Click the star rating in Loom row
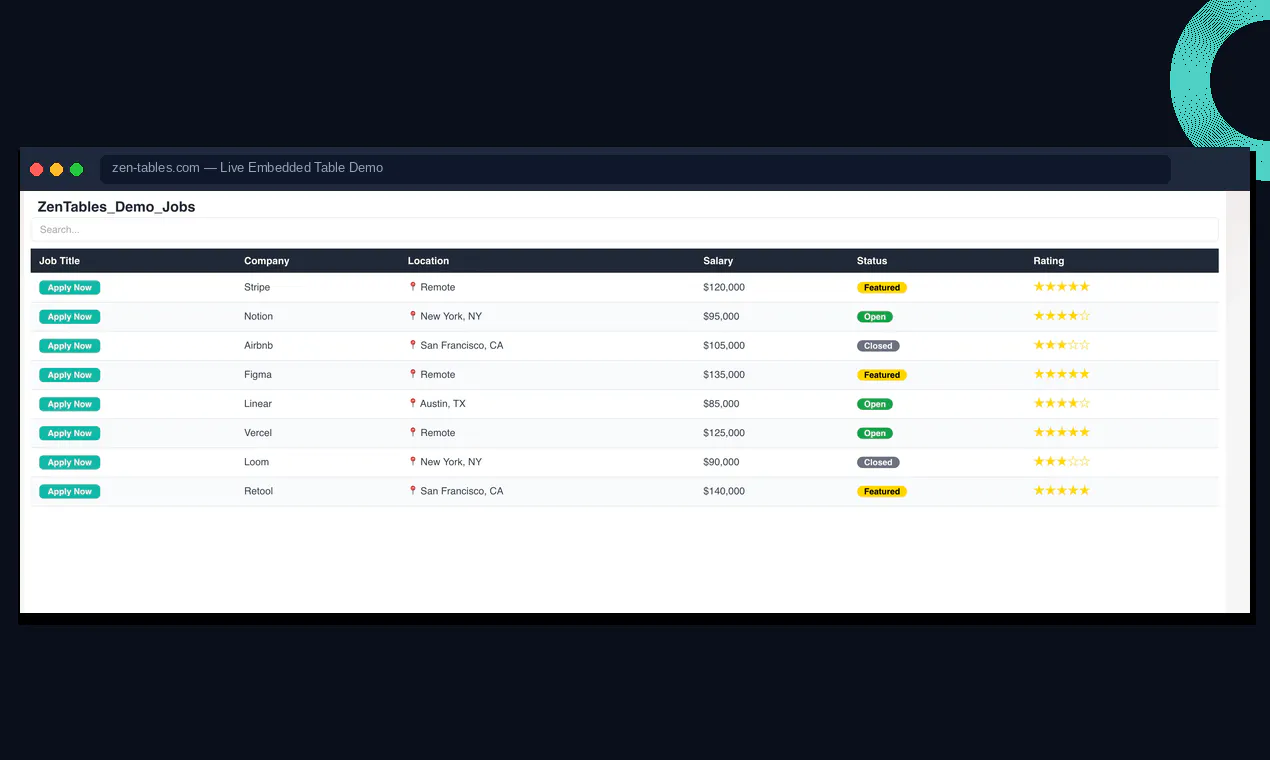1270x760 pixels. click(x=1062, y=461)
